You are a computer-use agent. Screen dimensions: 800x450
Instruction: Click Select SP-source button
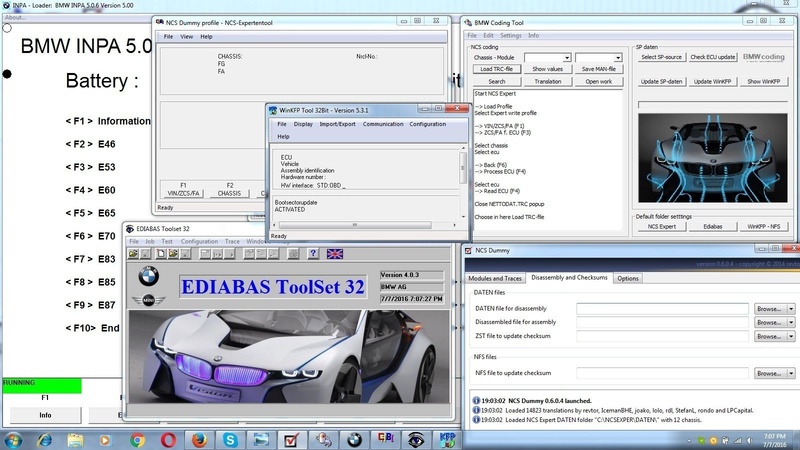[x=661, y=57]
